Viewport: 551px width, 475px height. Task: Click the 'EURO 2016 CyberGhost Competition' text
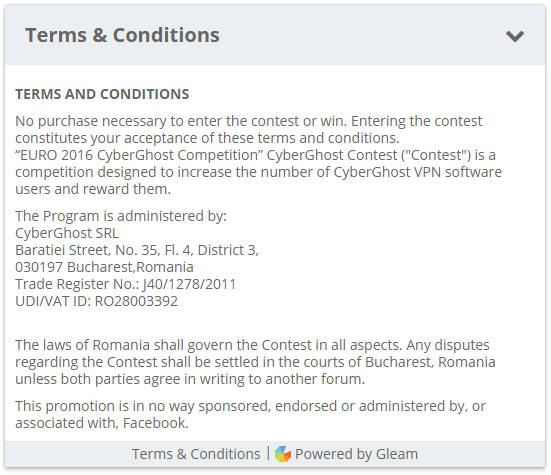point(140,155)
